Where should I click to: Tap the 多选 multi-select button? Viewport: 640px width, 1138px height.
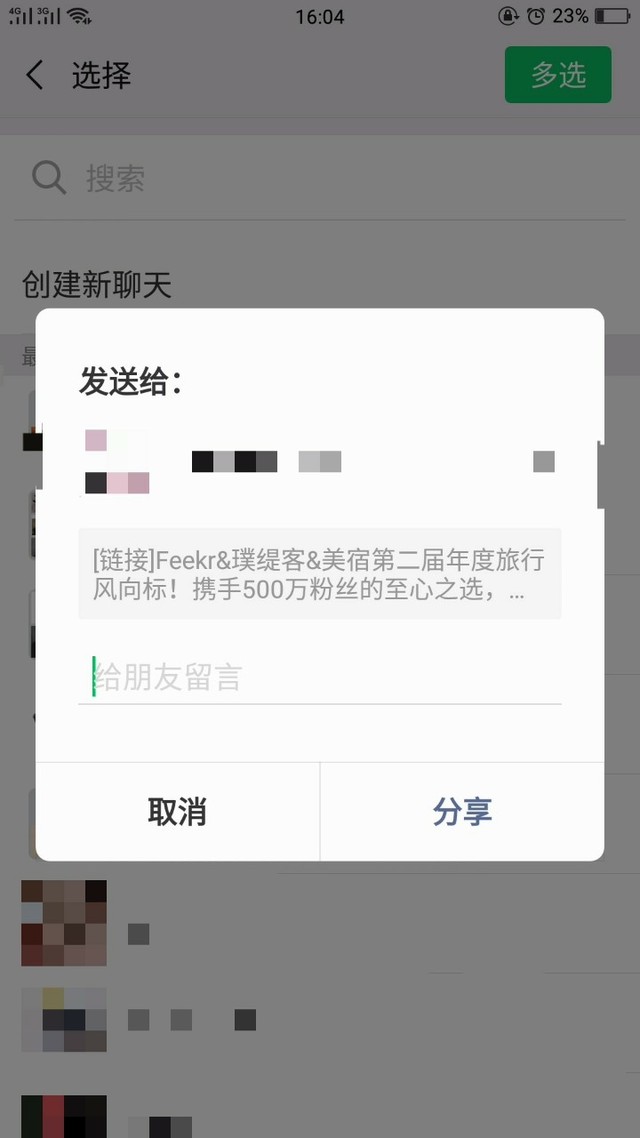click(558, 75)
